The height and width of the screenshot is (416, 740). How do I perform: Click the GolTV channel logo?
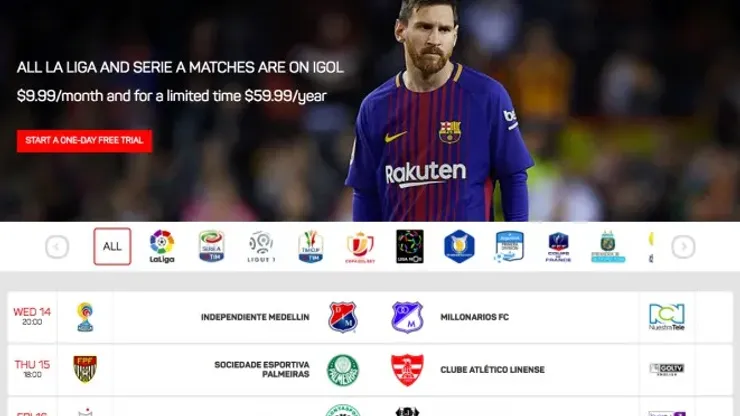[666, 369]
